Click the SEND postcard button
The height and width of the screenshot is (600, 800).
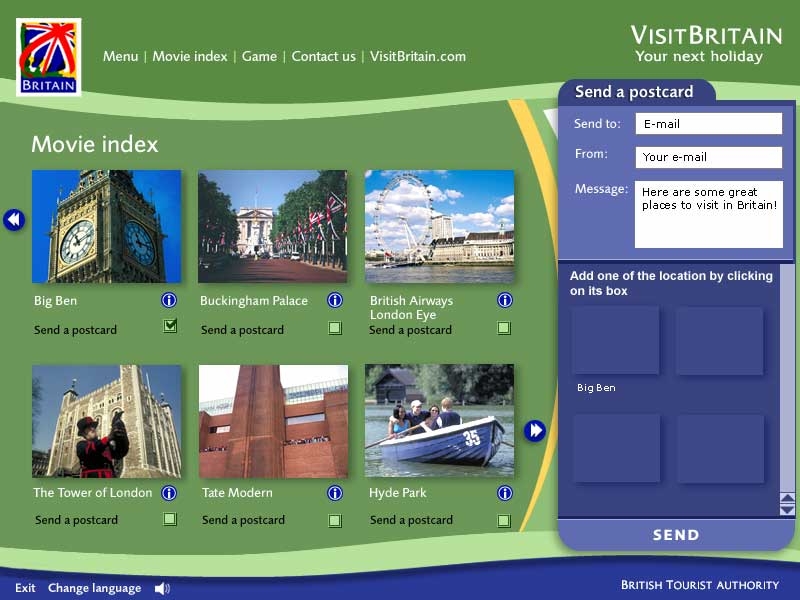point(676,535)
